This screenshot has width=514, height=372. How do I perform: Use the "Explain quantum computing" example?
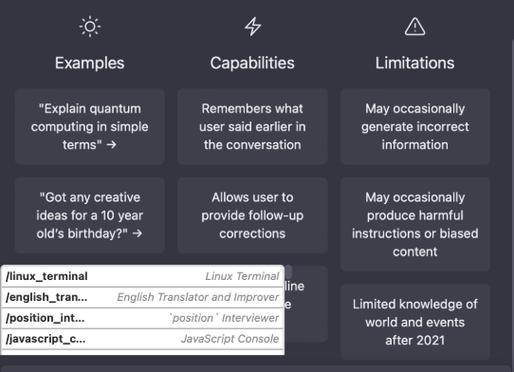(90, 126)
